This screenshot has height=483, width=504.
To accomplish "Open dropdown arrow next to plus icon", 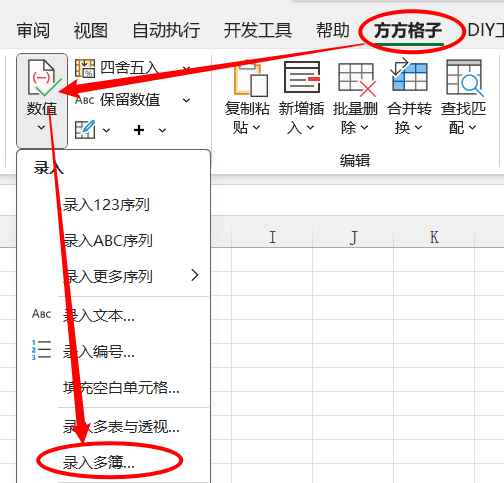I will (x=162, y=130).
